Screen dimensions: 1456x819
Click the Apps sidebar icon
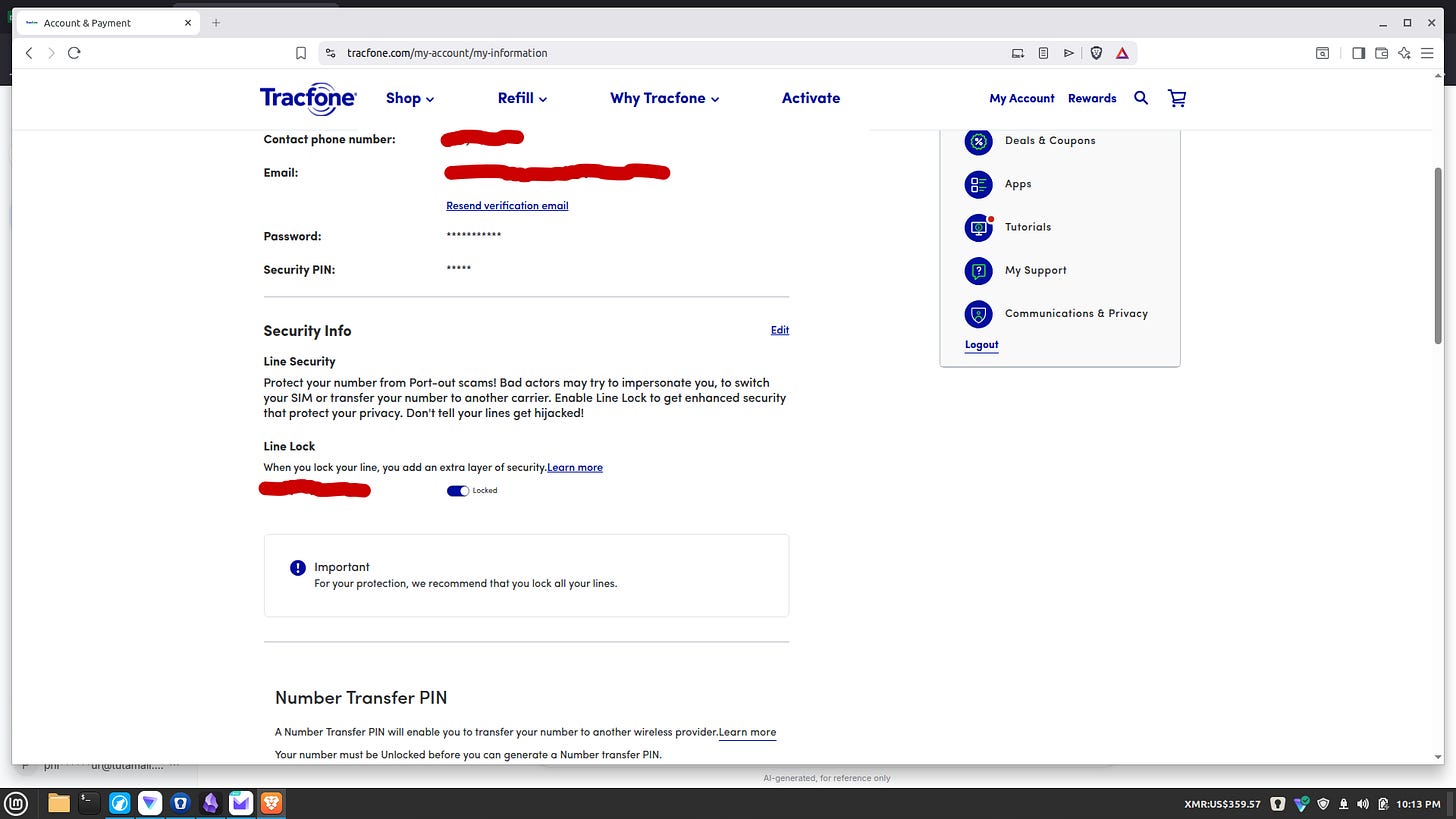978,184
